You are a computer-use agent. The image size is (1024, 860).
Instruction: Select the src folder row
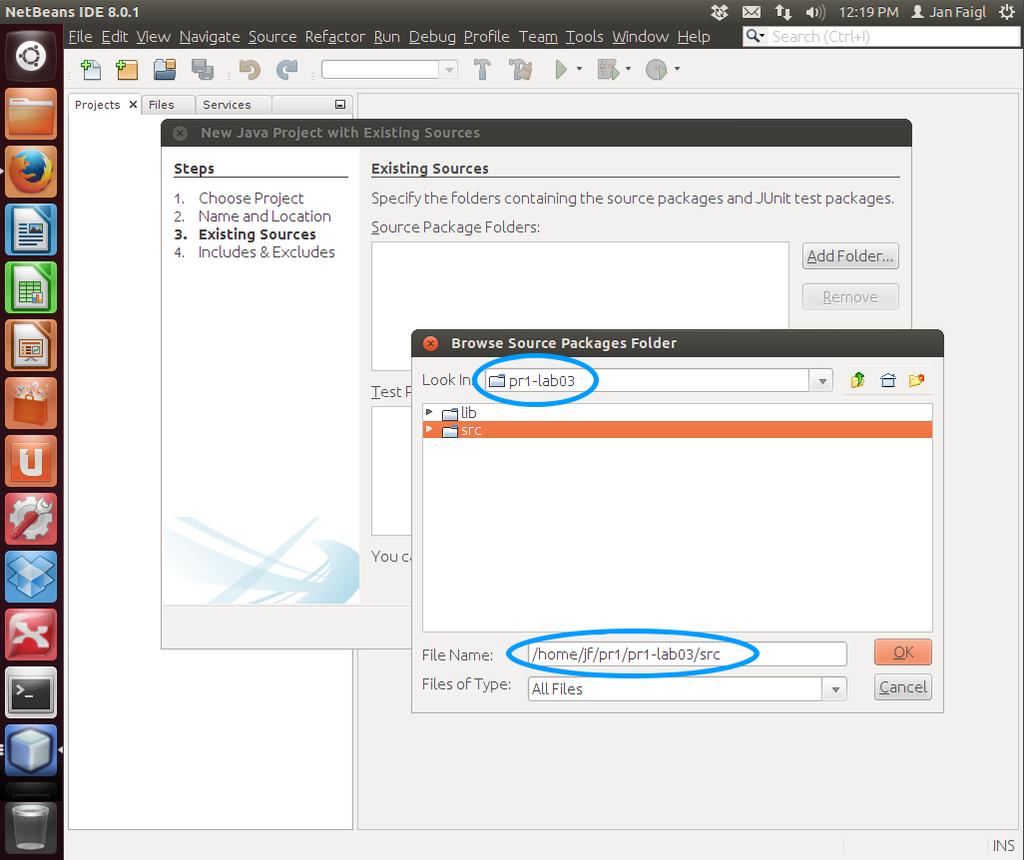tap(677, 430)
